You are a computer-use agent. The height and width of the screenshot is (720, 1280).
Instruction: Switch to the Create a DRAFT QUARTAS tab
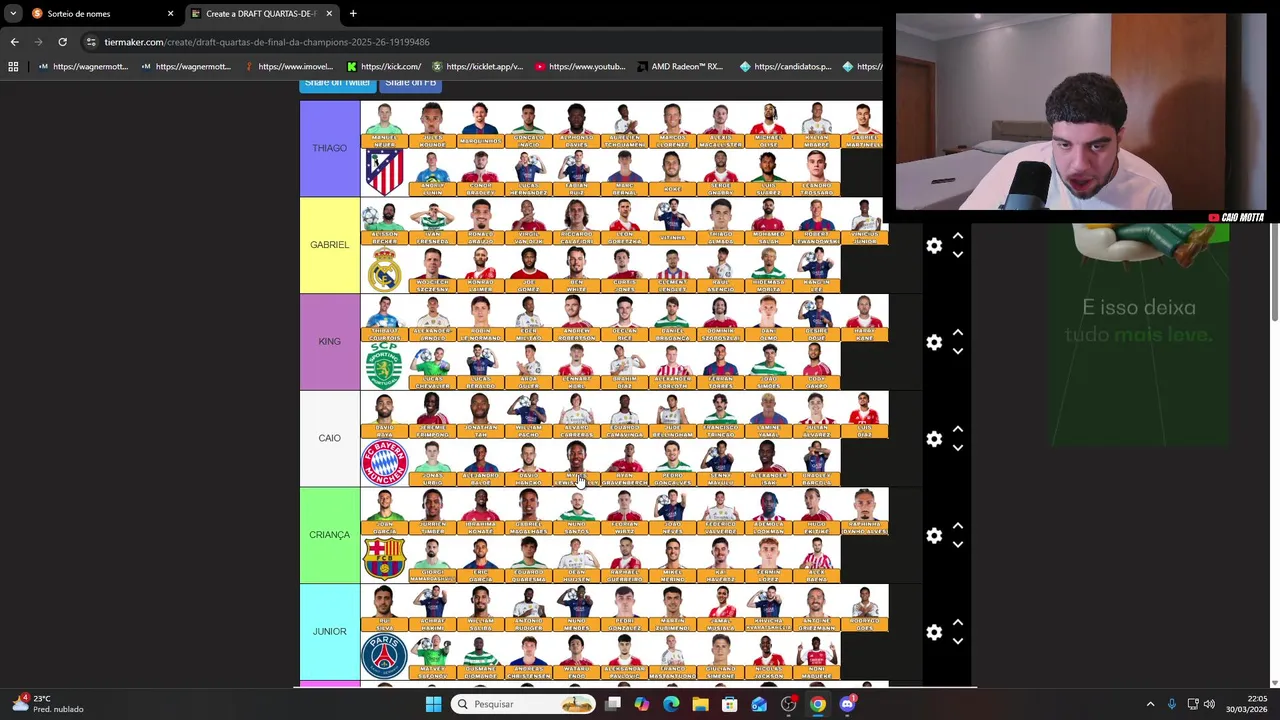(x=260, y=14)
